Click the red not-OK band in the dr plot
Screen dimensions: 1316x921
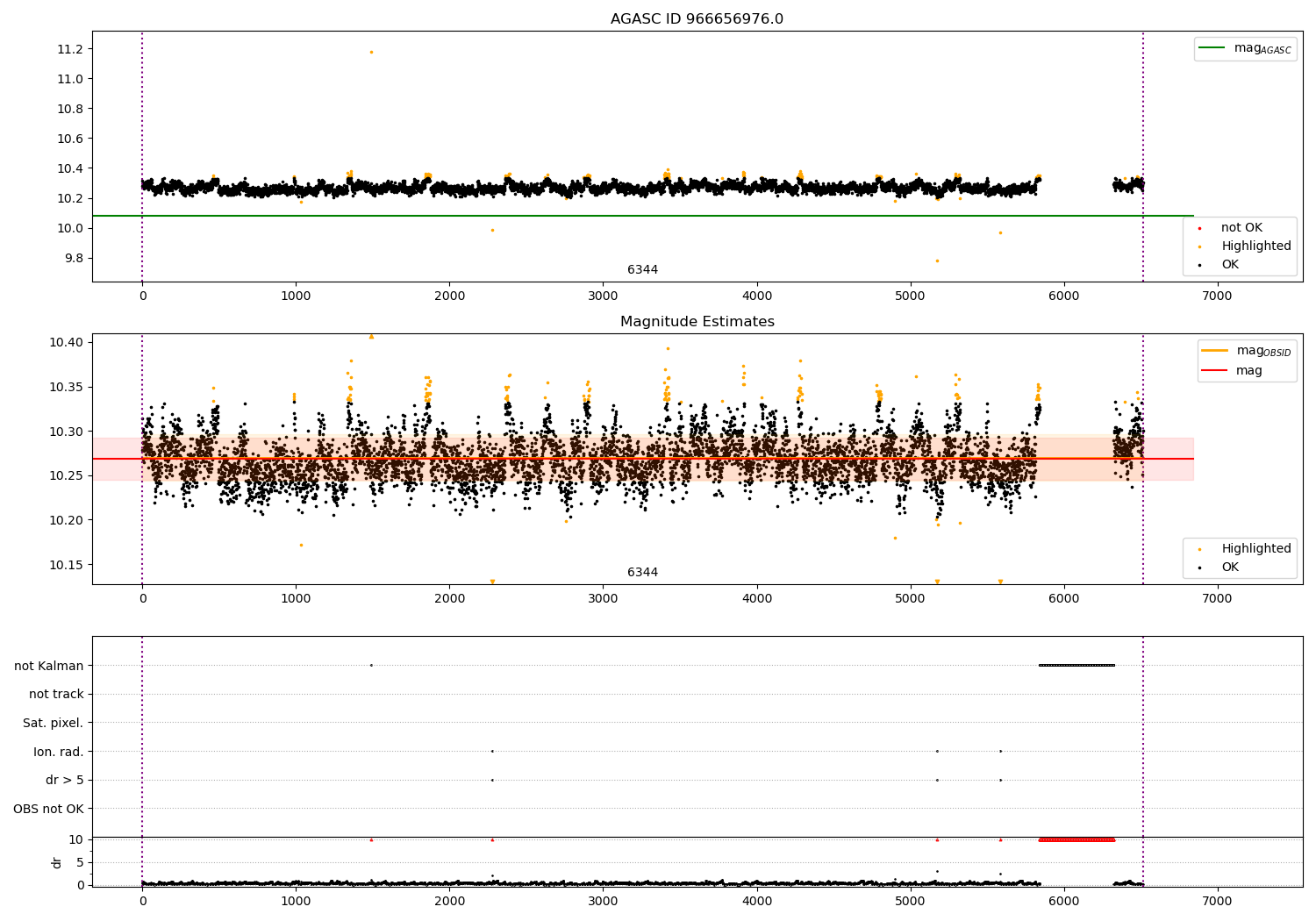[1076, 839]
